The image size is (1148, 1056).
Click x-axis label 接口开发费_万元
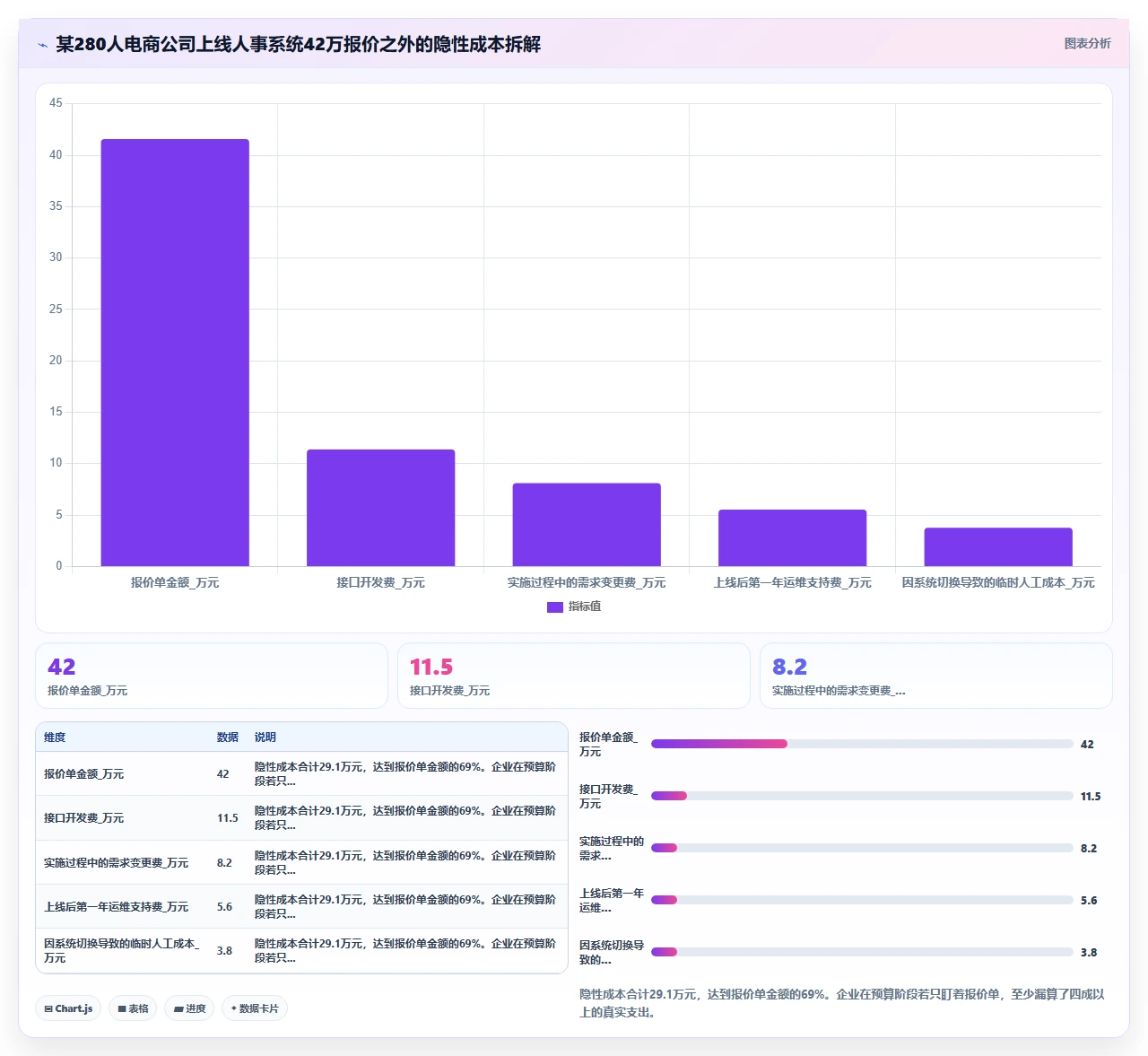click(x=381, y=582)
